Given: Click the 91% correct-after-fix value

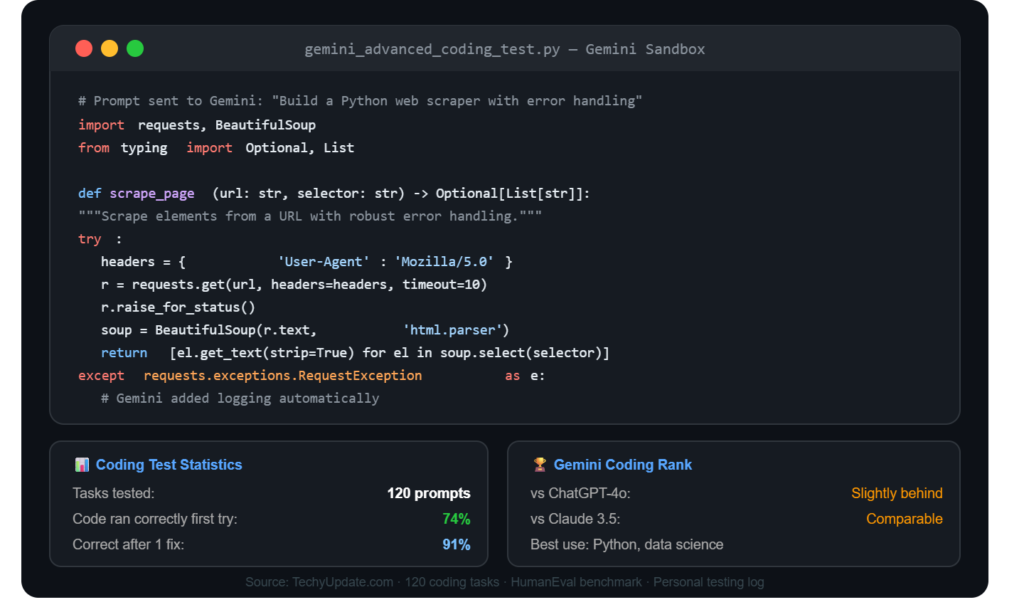Looking at the screenshot, I should pos(456,544).
